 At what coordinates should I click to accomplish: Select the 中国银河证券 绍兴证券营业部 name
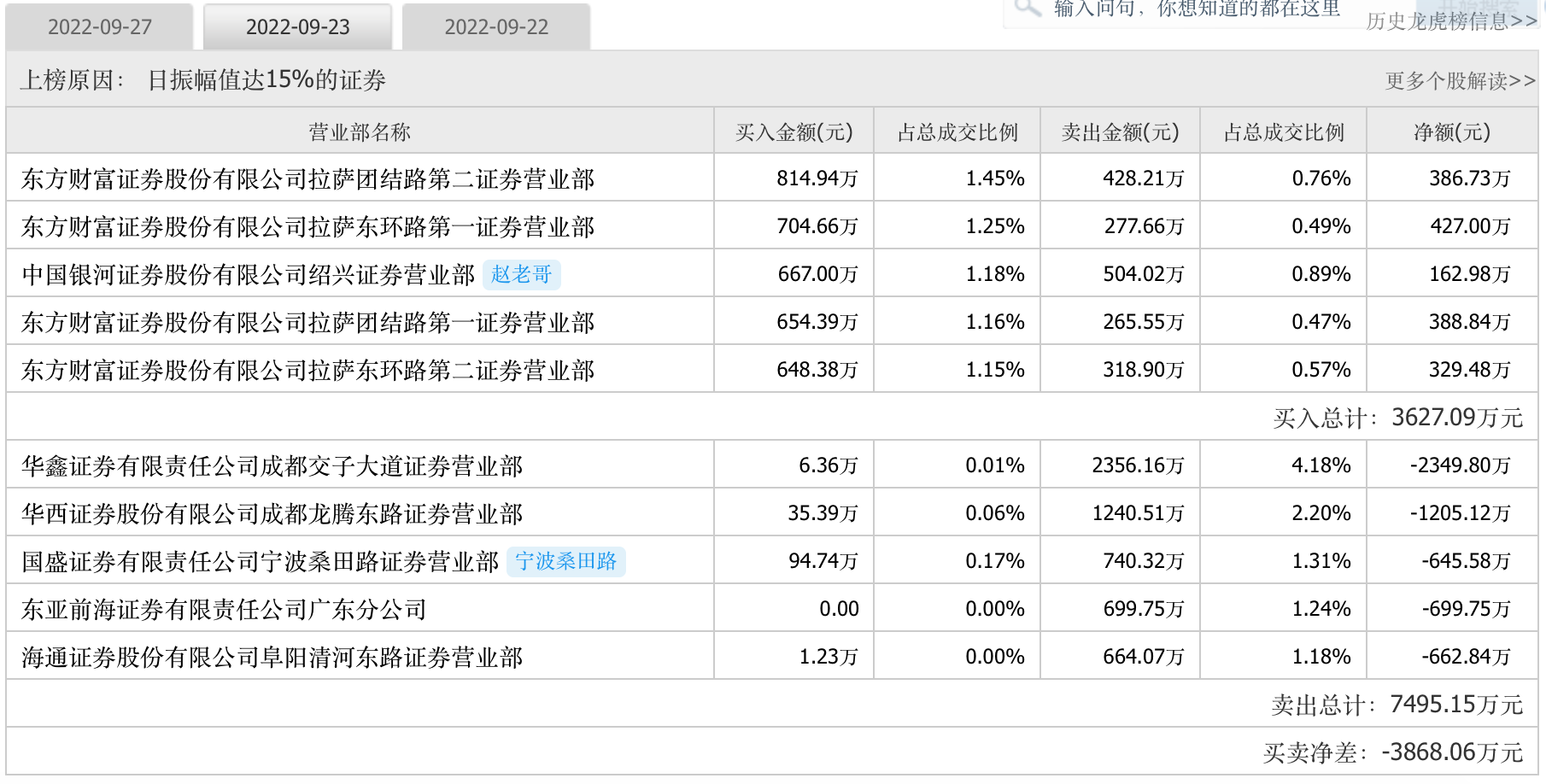(x=248, y=275)
